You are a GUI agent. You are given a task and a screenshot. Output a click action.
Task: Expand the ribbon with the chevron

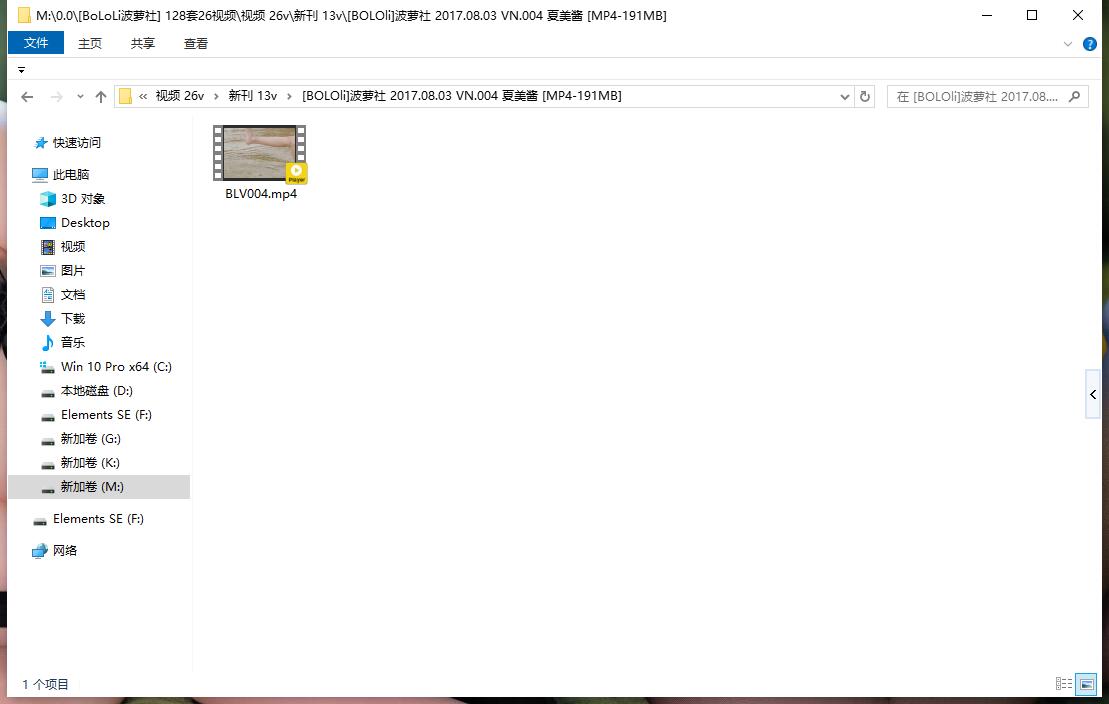click(1066, 44)
